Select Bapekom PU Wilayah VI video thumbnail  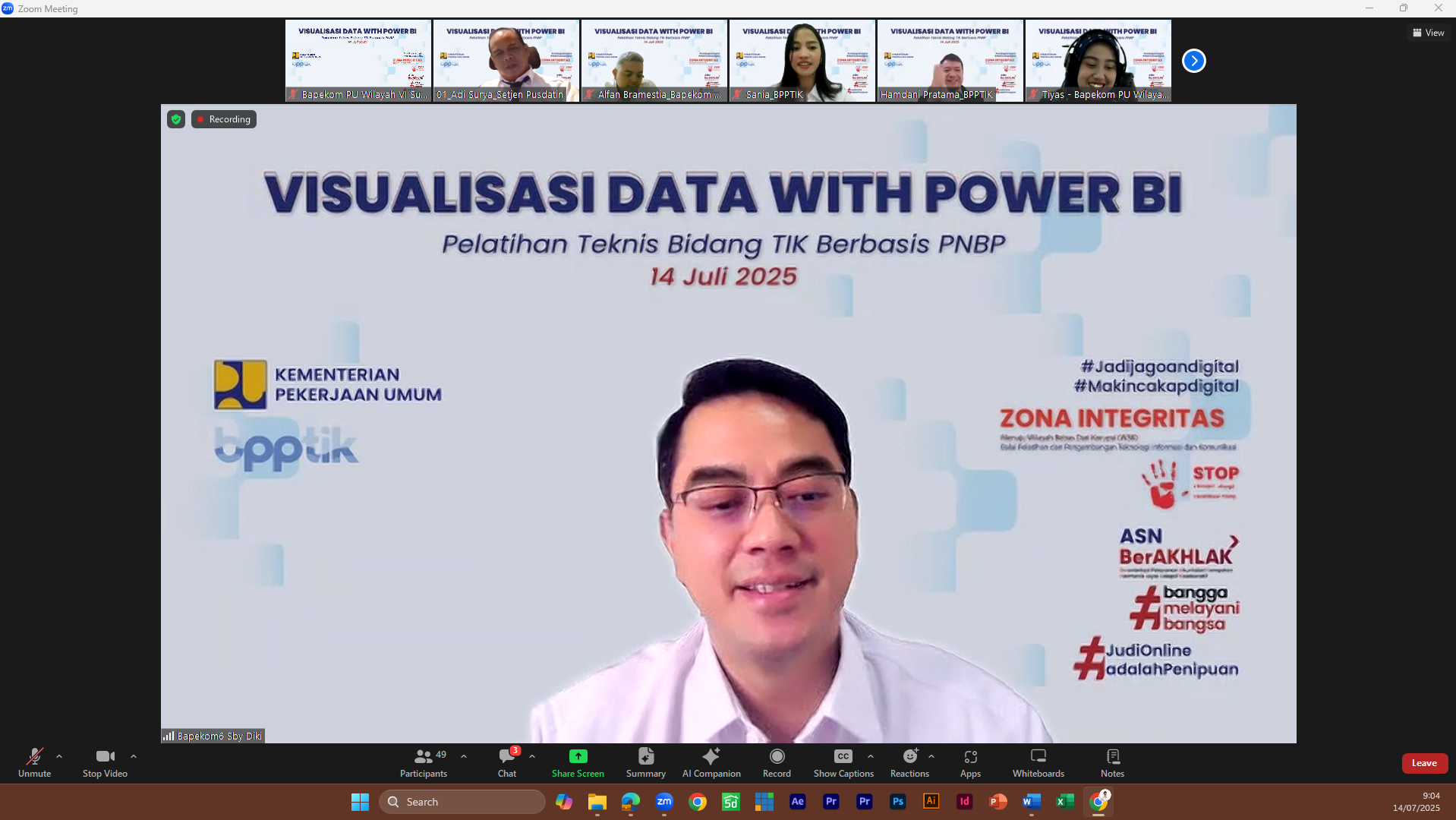(358, 61)
